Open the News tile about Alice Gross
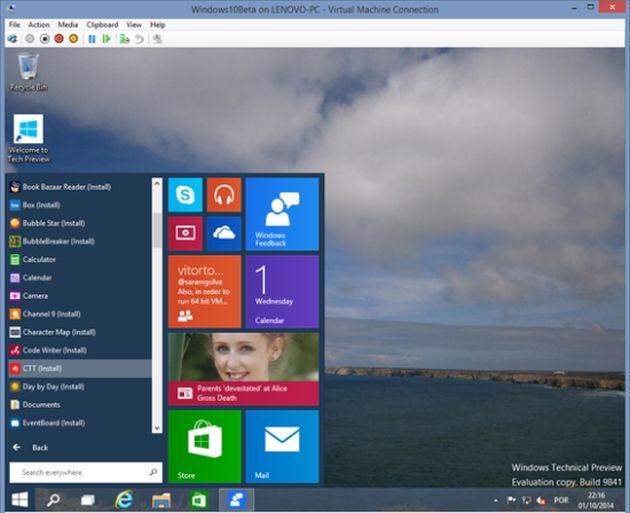 pos(243,369)
